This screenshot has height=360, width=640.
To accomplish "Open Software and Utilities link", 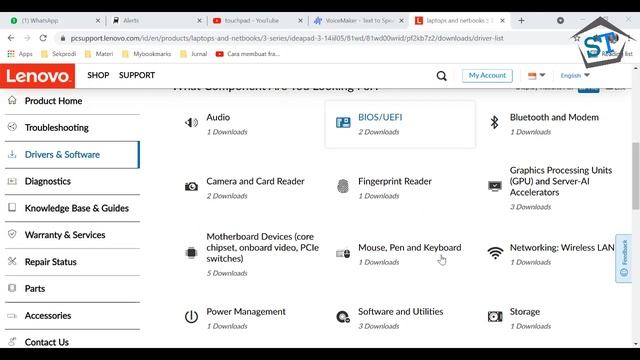I will pos(400,311).
